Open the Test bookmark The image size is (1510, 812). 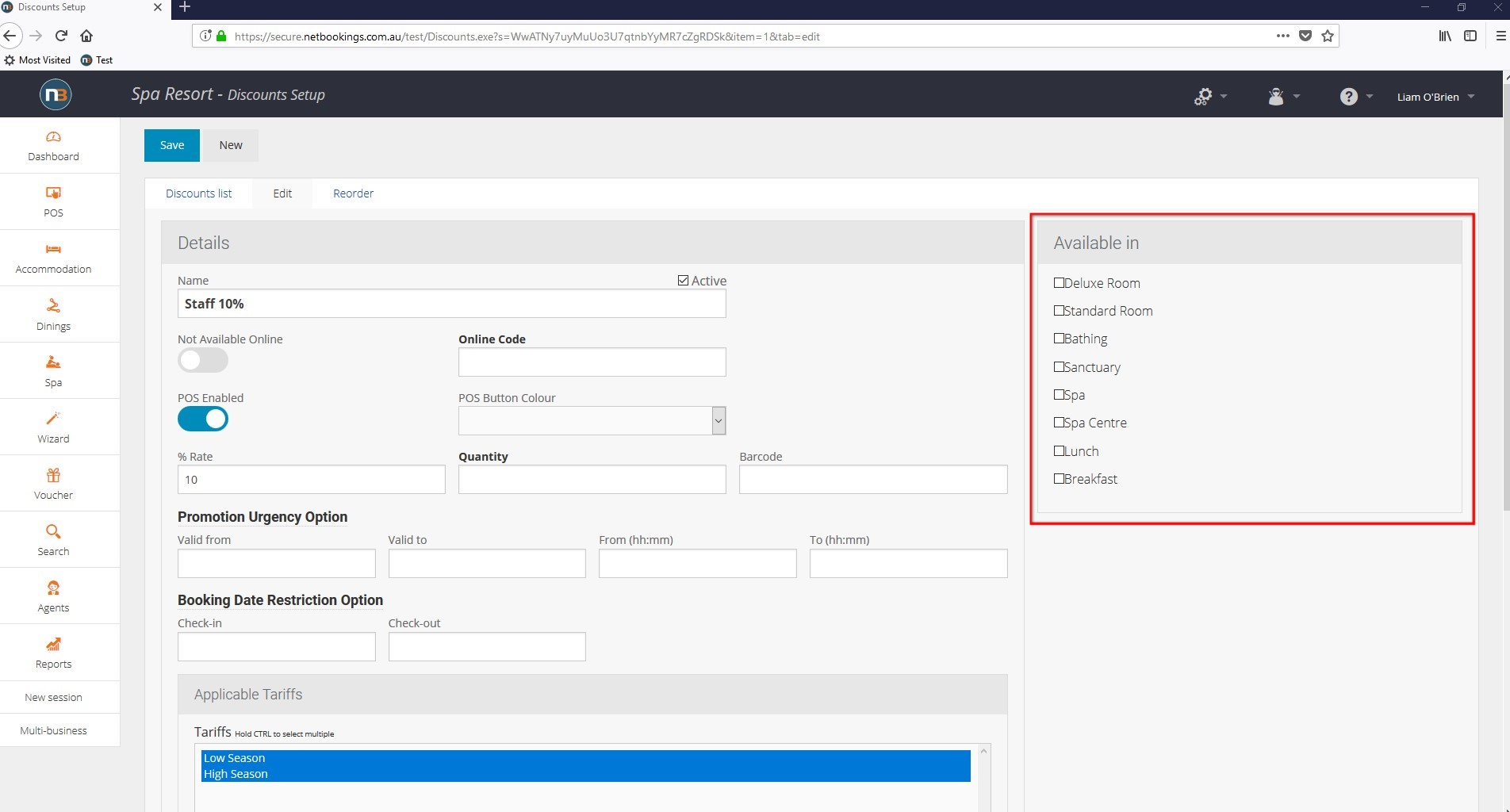coord(97,60)
